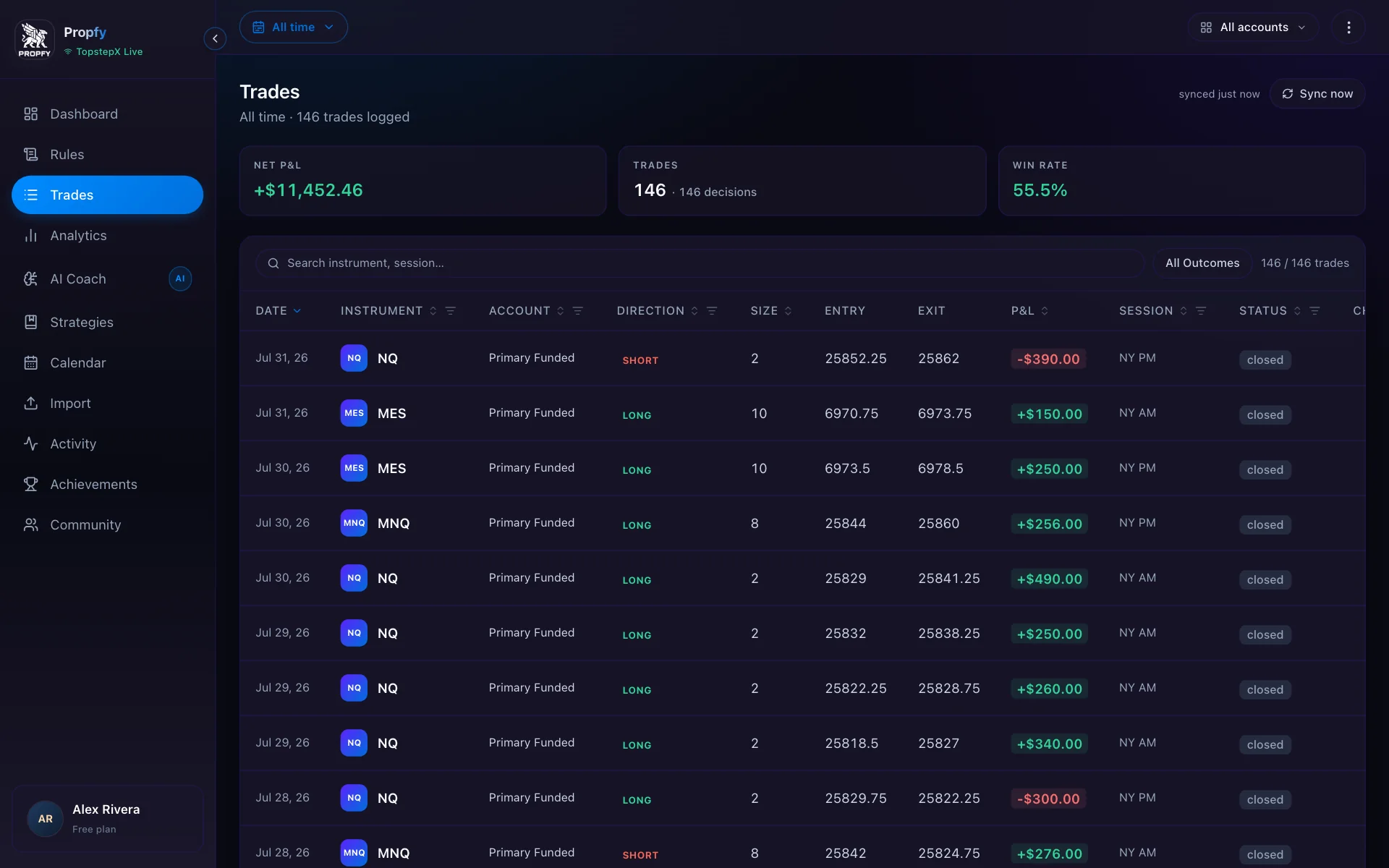Click the Account column filter icon

tap(577, 311)
